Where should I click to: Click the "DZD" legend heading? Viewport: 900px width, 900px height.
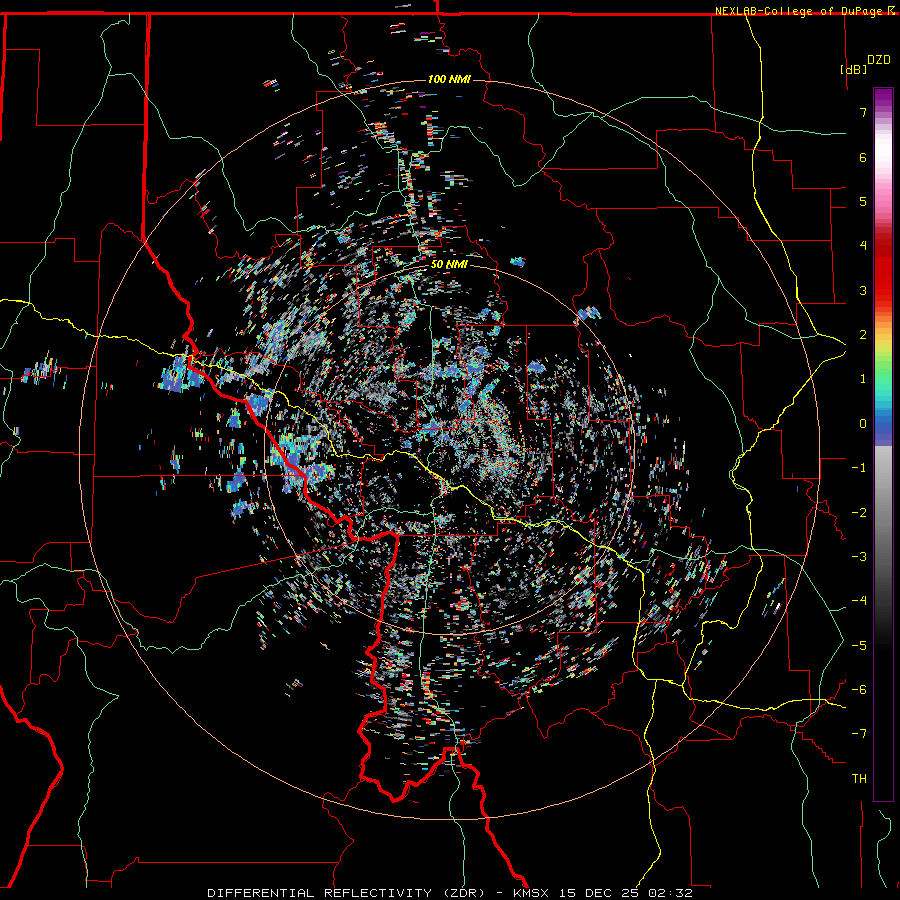click(878, 60)
